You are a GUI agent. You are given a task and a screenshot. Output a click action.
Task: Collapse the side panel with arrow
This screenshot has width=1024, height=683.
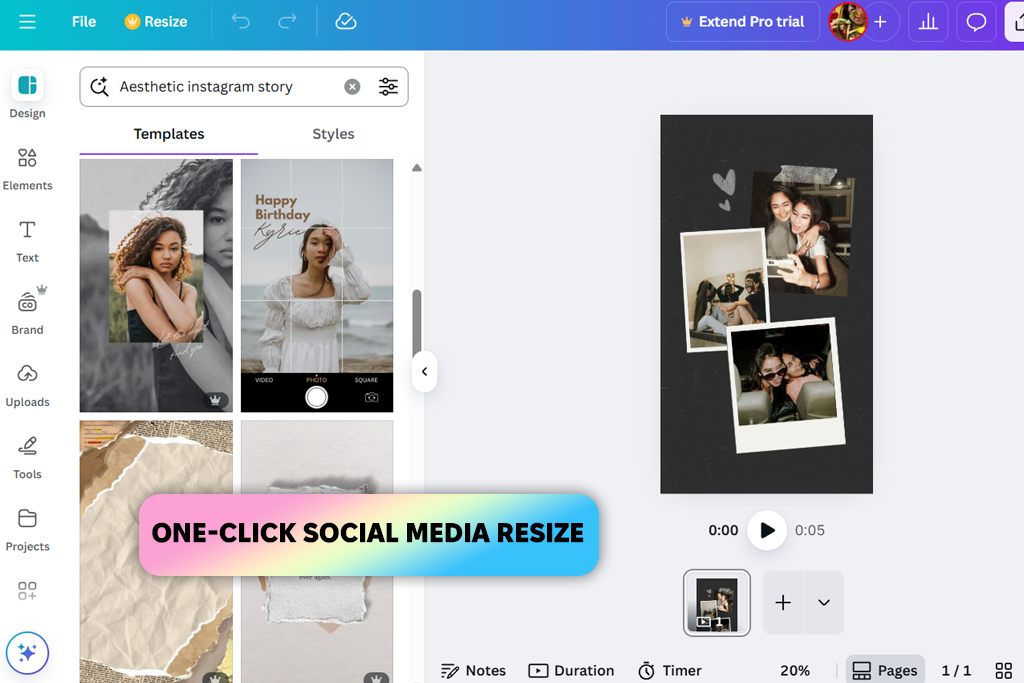tap(424, 372)
